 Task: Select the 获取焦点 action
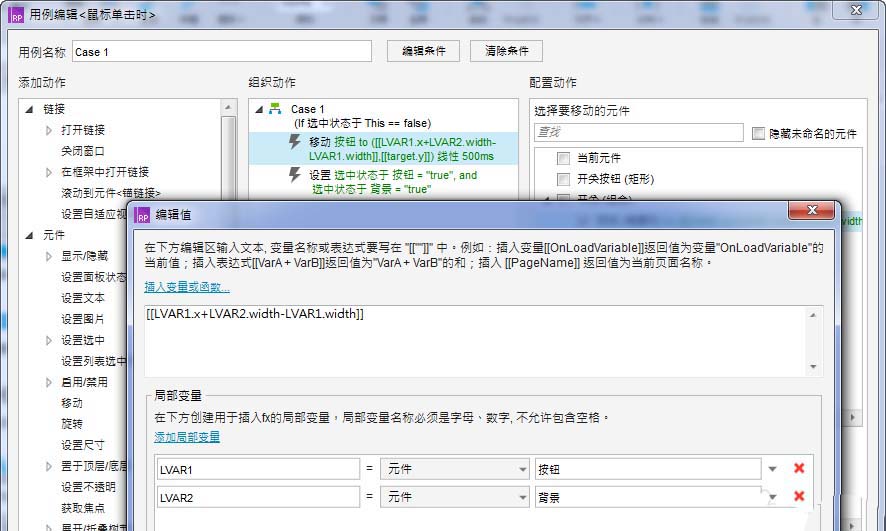pyautogui.click(x=82, y=508)
